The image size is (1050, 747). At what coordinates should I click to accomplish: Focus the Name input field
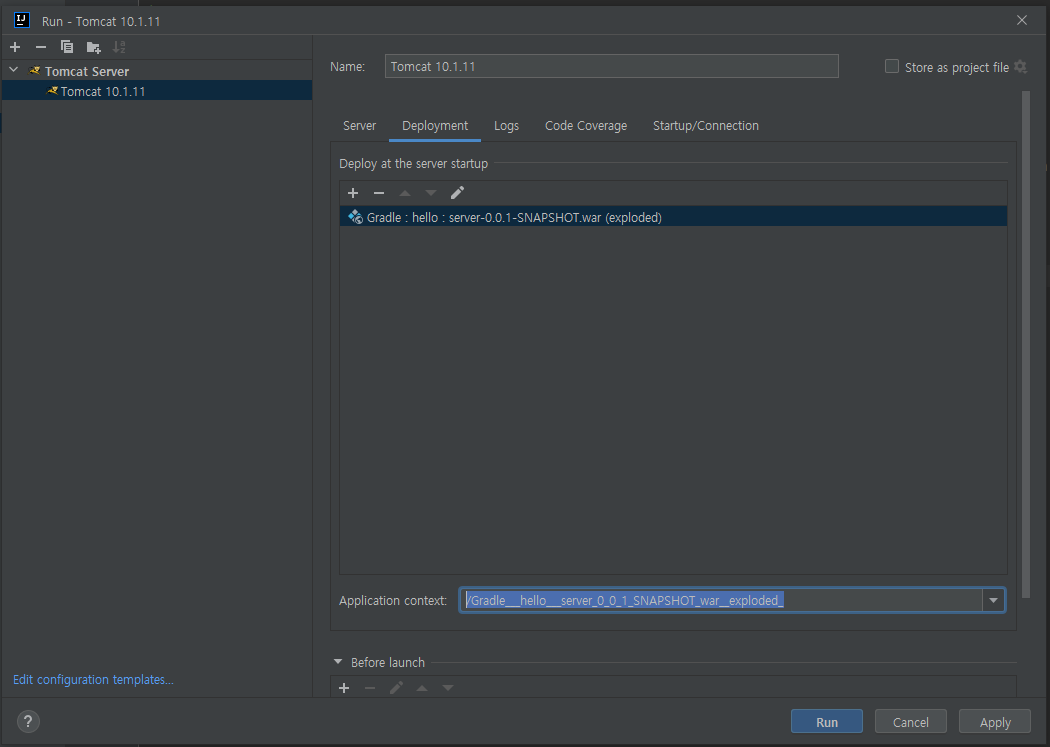611,66
